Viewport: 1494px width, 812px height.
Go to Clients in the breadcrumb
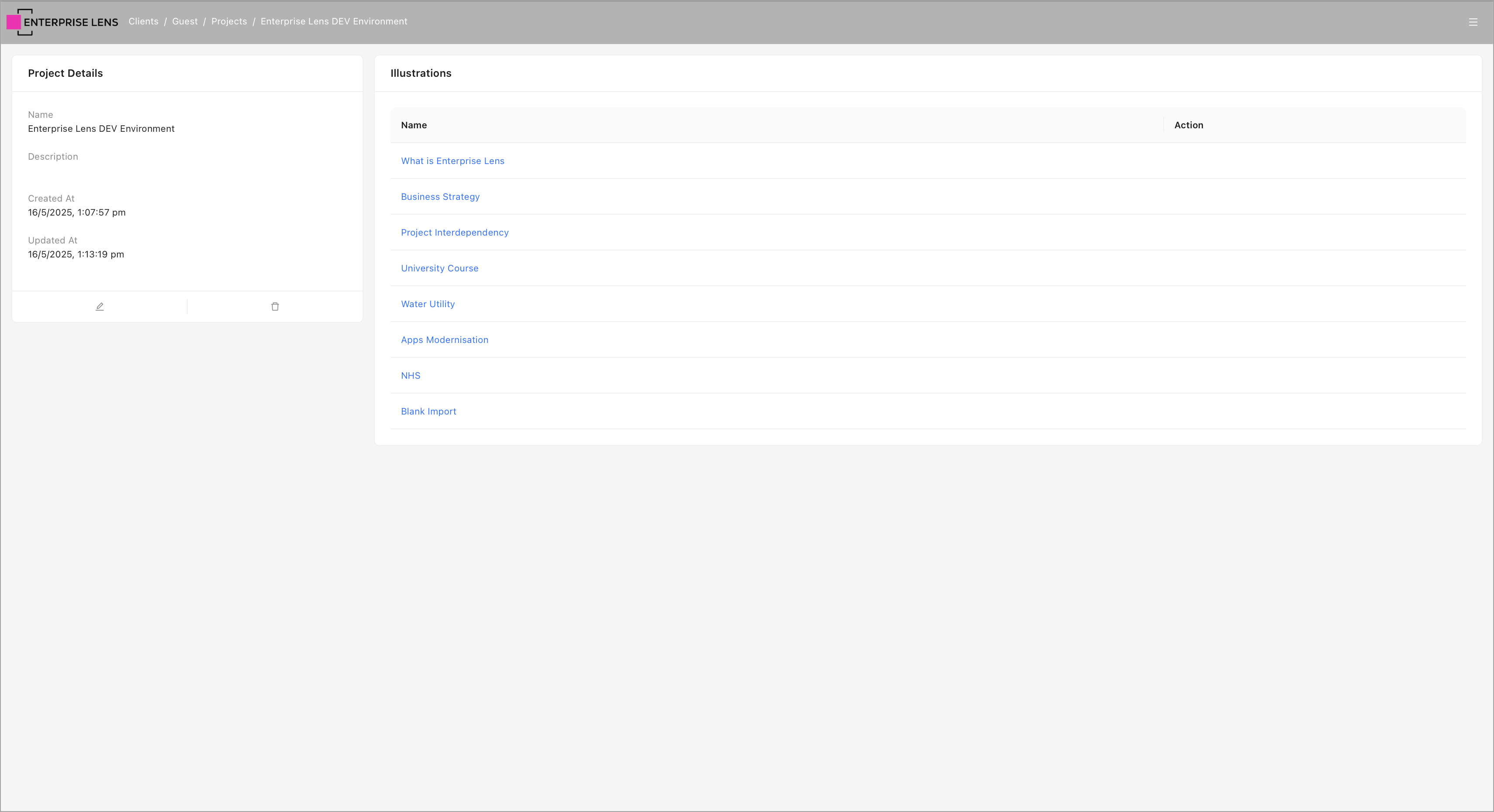coord(143,21)
